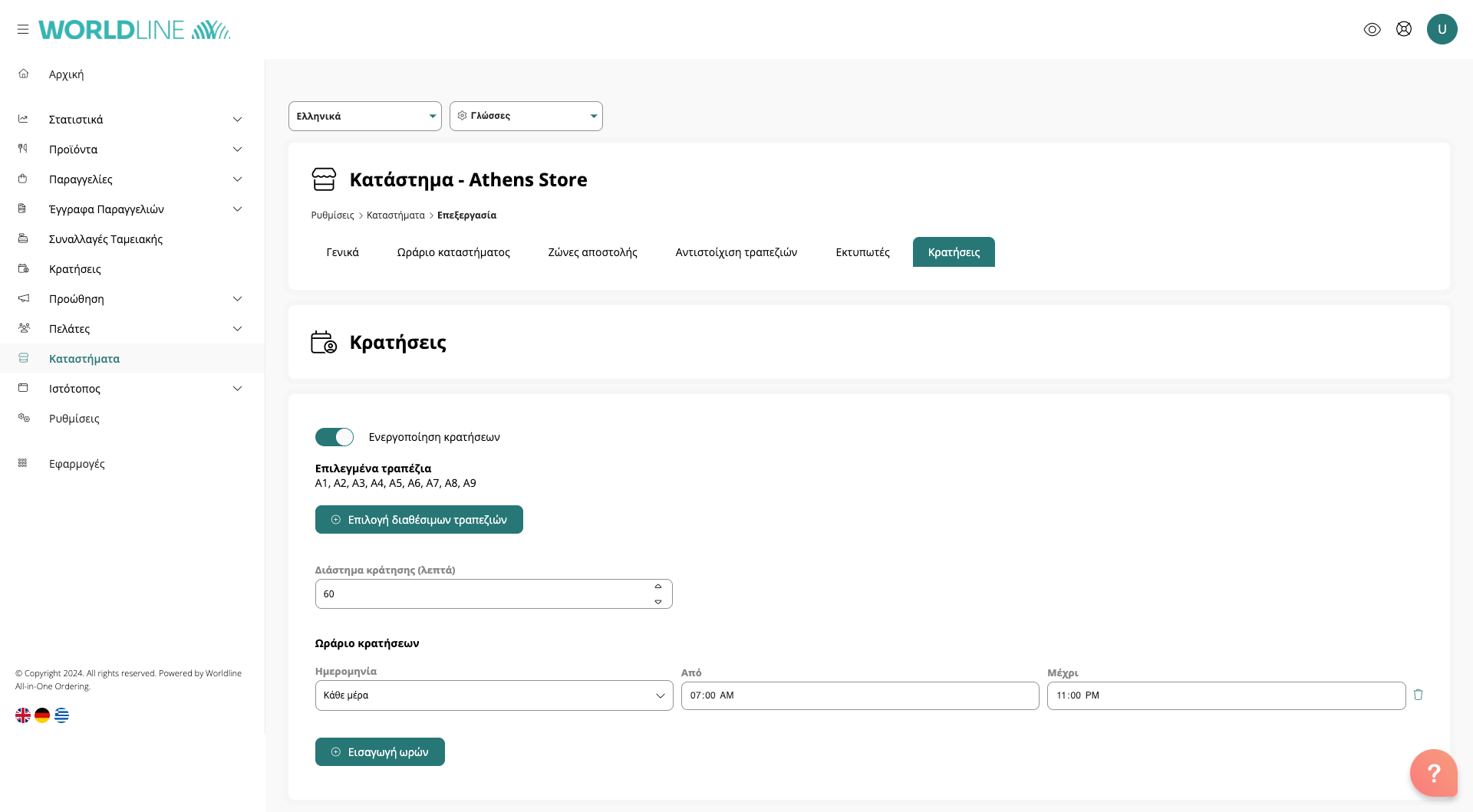Open the Ελληνικά language dropdown
This screenshot has width=1473, height=812.
[364, 117]
